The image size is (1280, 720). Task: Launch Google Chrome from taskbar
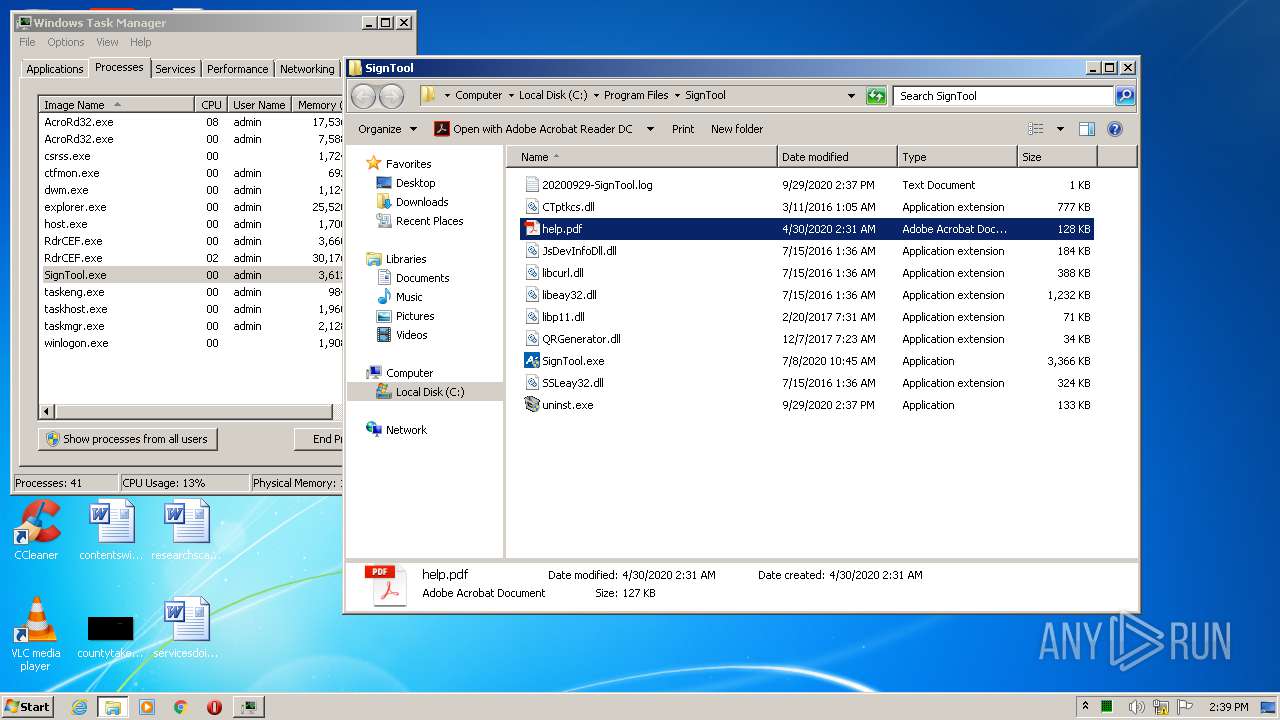pyautogui.click(x=180, y=707)
